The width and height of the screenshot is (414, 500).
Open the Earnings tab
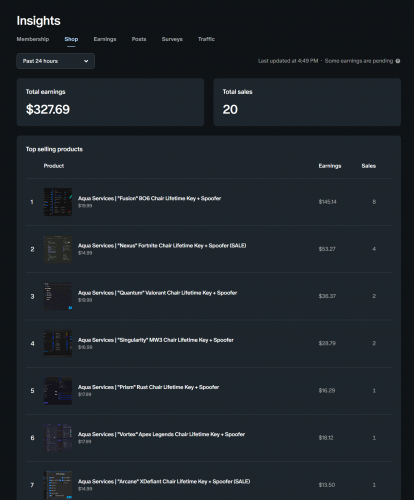tap(105, 39)
